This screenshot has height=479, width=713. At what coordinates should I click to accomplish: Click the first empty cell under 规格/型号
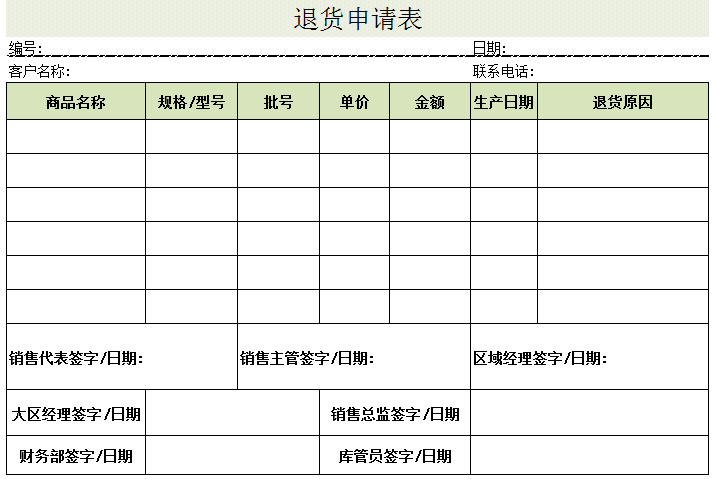(x=191, y=136)
